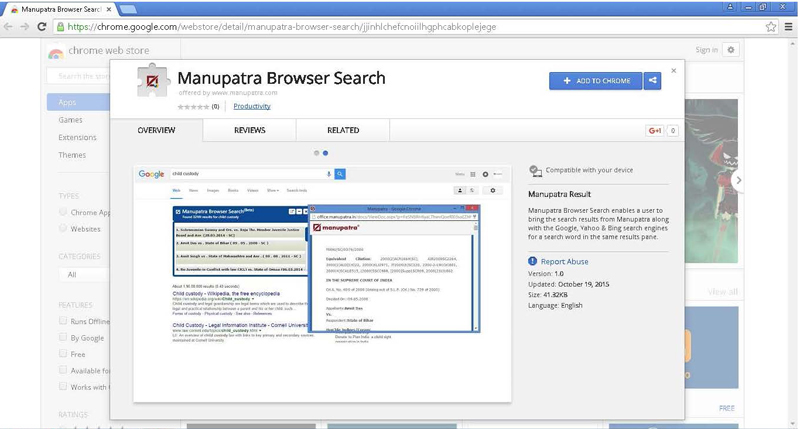Select Apps in the sidebar
The height and width of the screenshot is (429, 800).
[78, 102]
